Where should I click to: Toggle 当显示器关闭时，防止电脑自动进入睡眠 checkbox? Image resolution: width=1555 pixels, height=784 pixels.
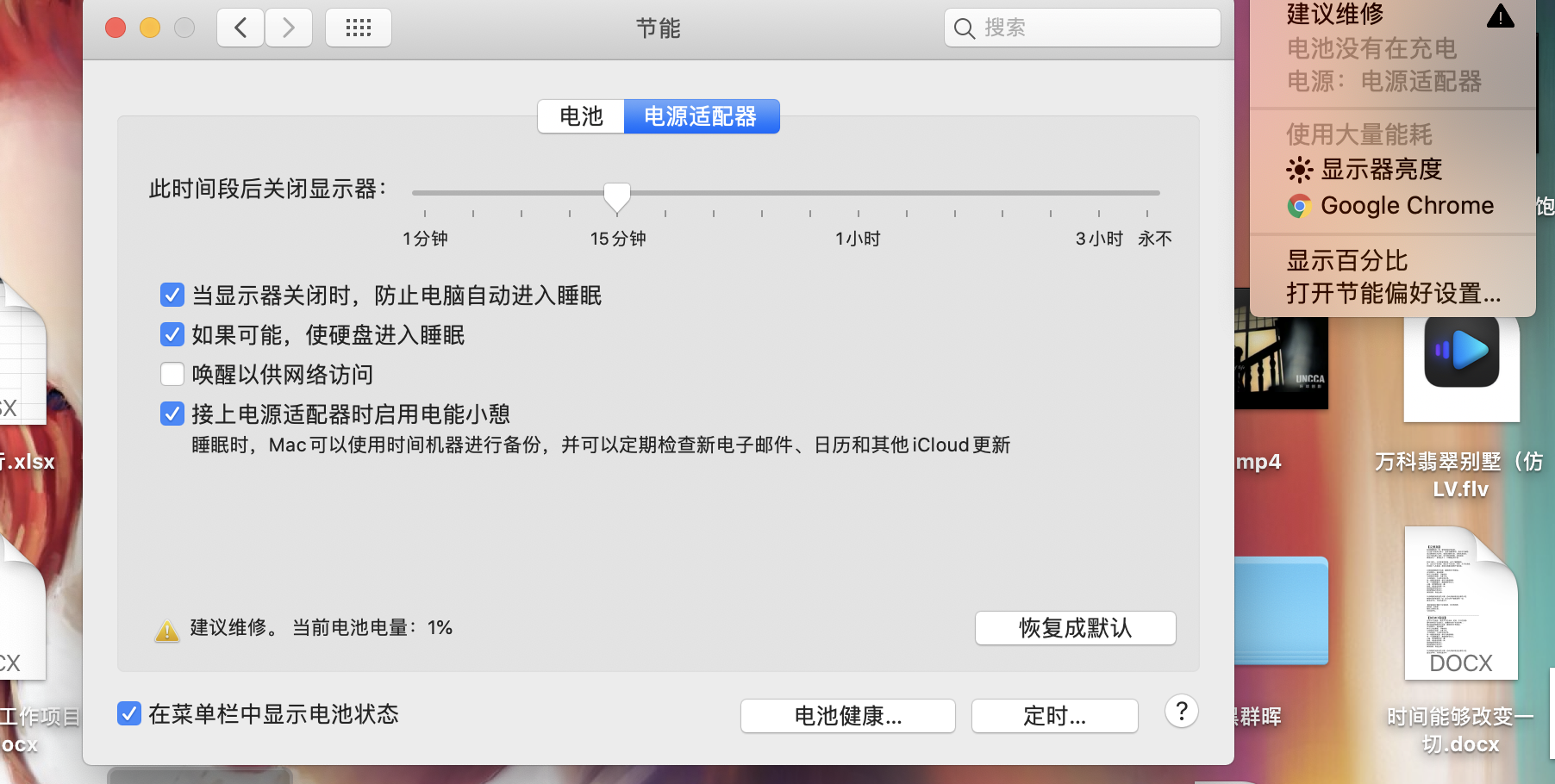tap(172, 296)
